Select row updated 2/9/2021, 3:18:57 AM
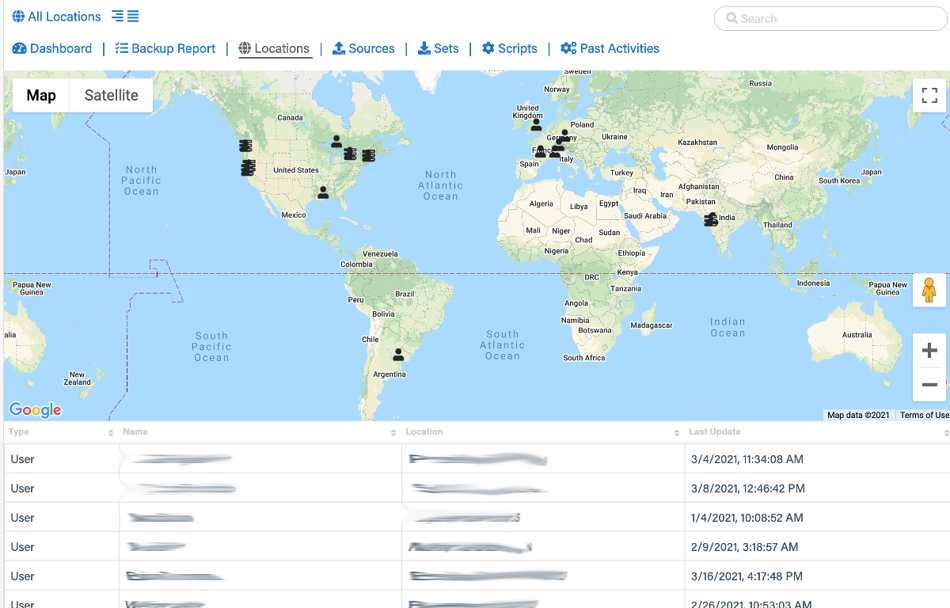This screenshot has width=950, height=608. 477,547
